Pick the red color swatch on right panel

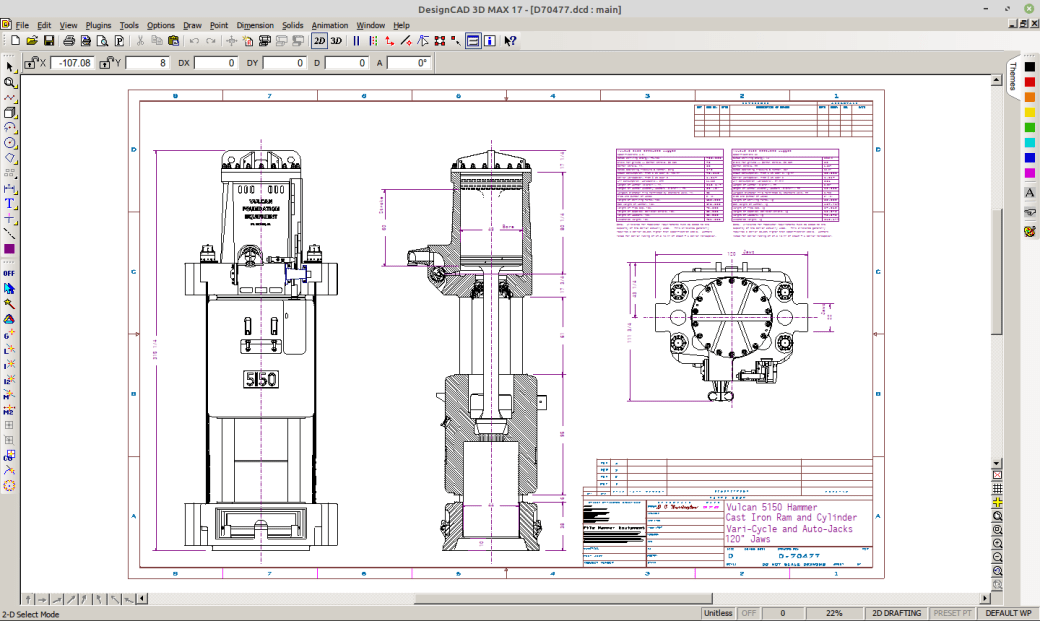(x=1030, y=84)
